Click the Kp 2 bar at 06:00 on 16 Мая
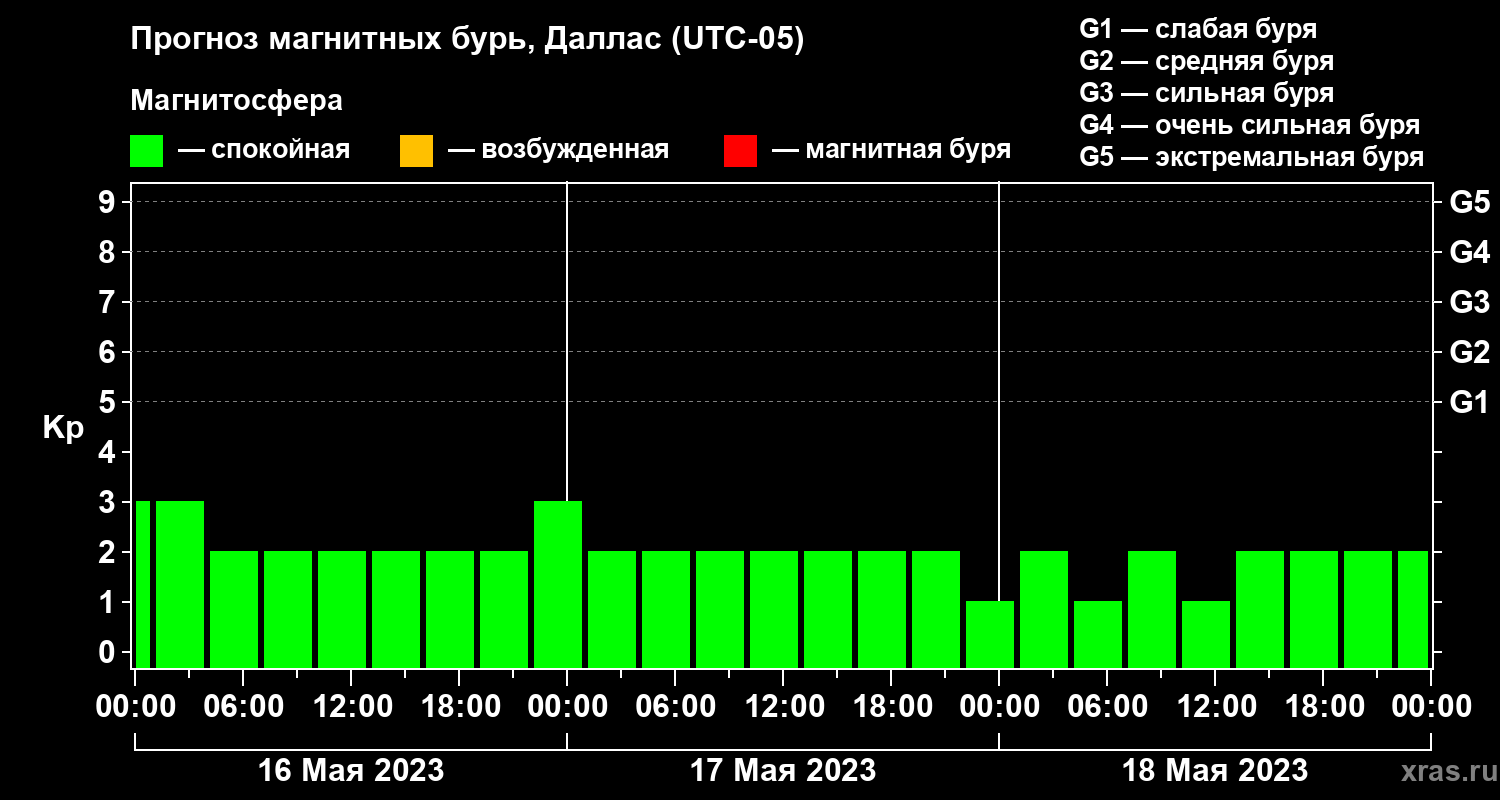This screenshot has height=800, width=1500. (234, 609)
